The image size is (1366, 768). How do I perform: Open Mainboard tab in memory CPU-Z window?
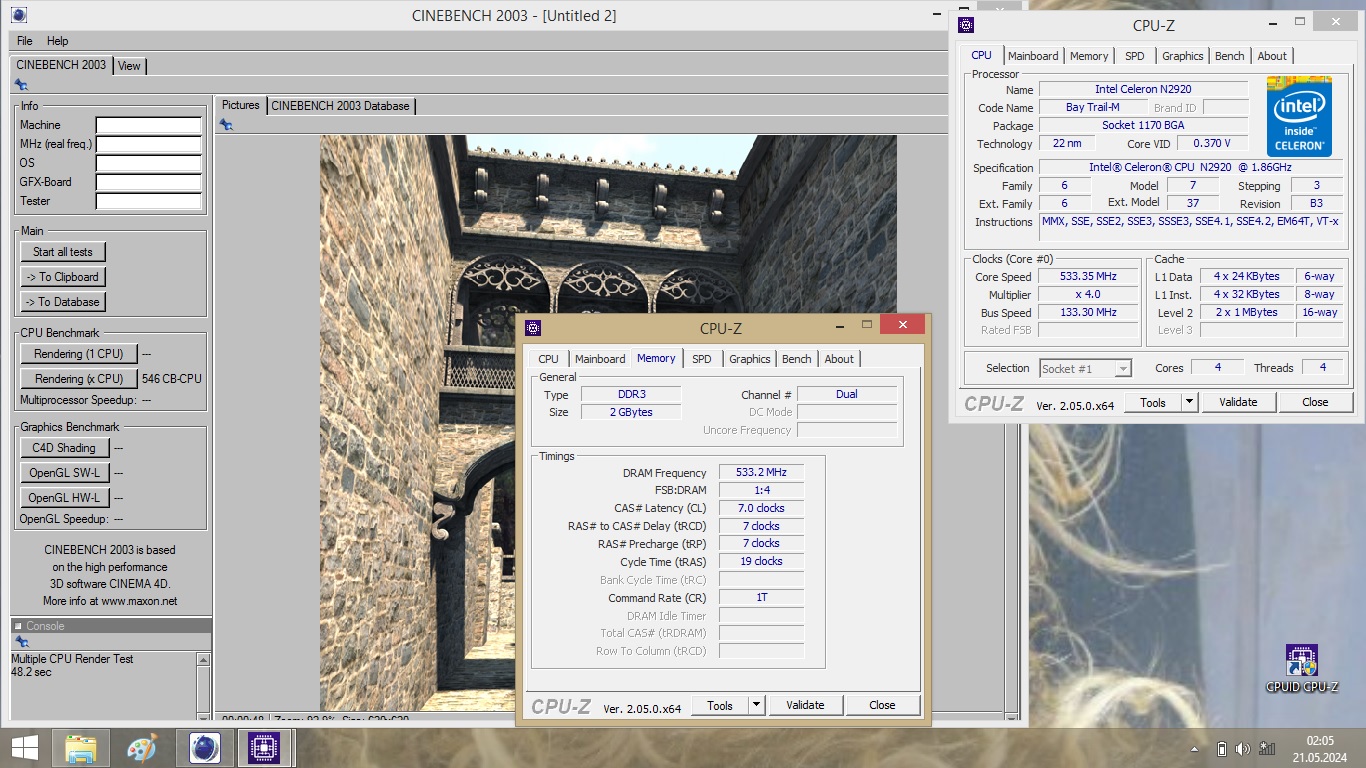pos(600,359)
